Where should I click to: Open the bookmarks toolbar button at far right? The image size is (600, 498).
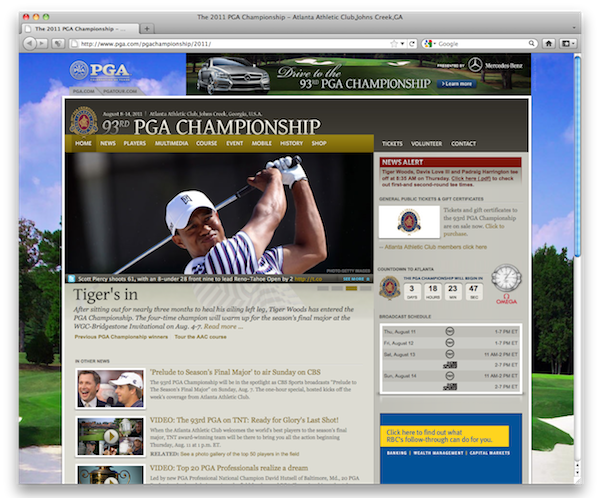tap(567, 44)
